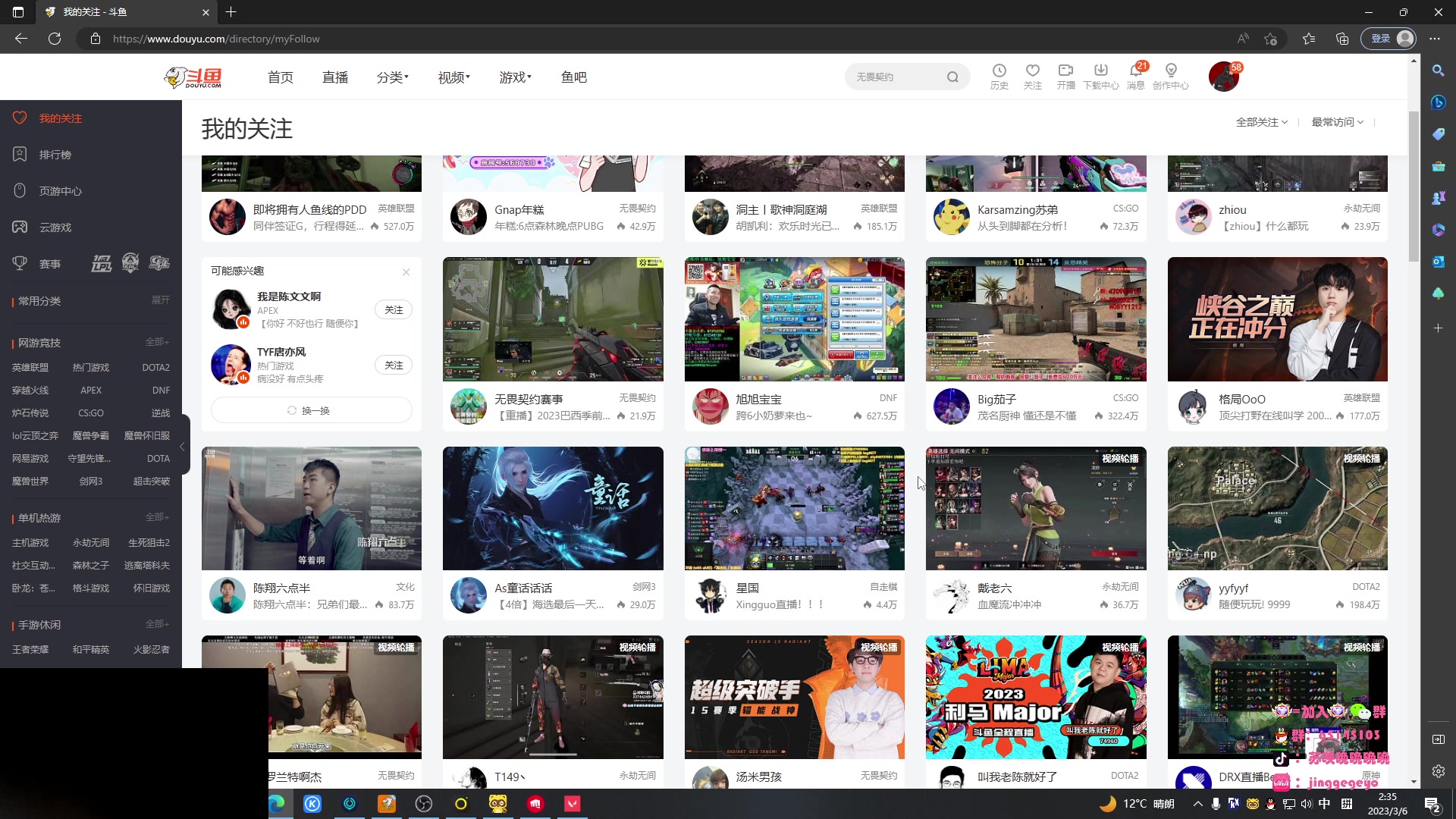
Task: Click the heart-shaped 关注 icon in header
Action: (1032, 72)
